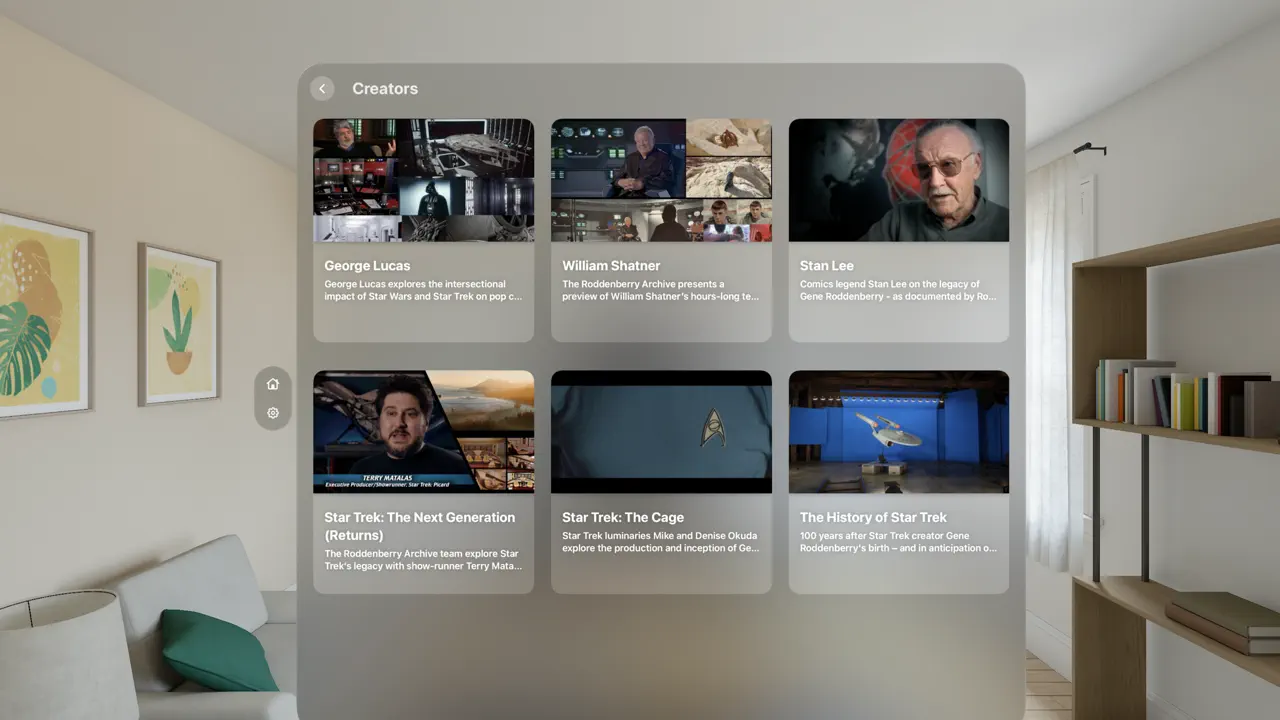Open the Stan Lee video thumbnail

[x=899, y=180]
